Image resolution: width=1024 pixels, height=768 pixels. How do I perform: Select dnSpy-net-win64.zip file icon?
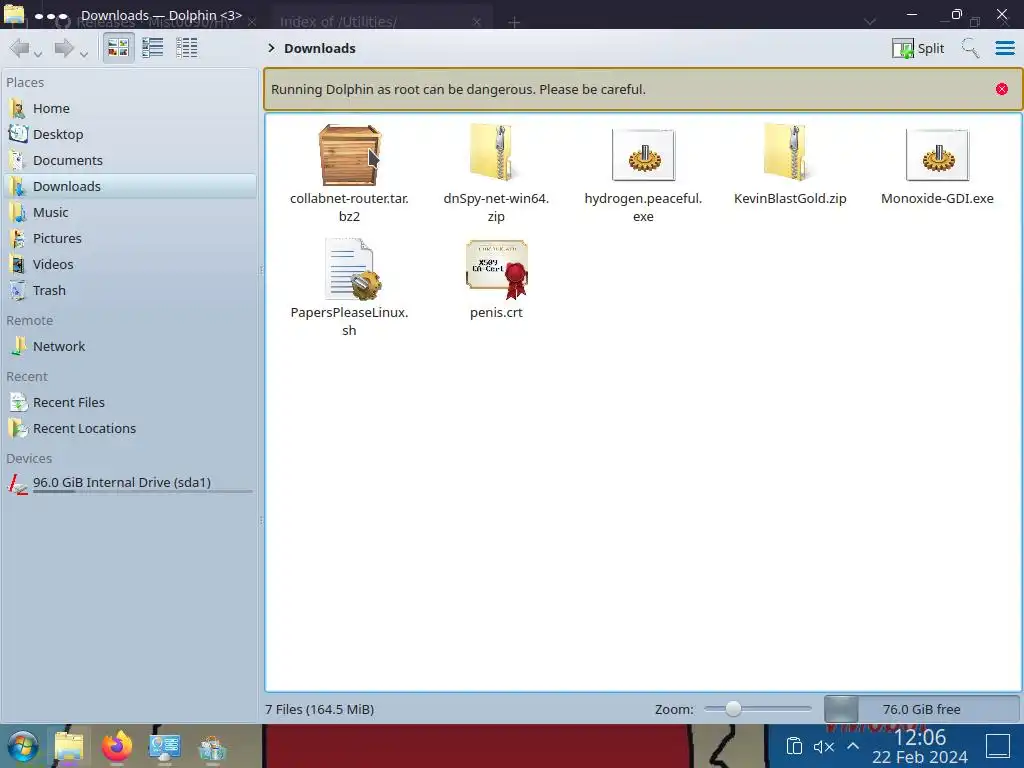[496, 153]
